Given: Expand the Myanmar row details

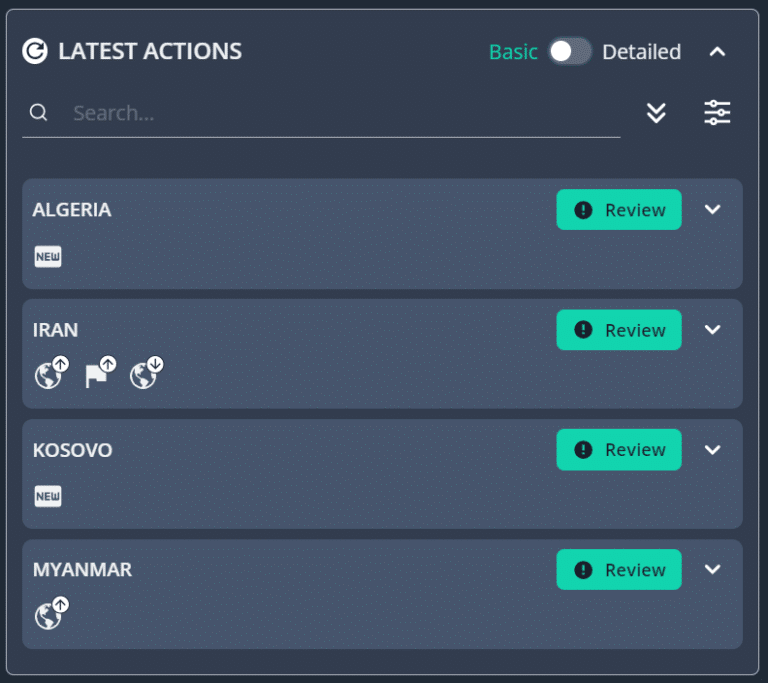Looking at the screenshot, I should 712,569.
